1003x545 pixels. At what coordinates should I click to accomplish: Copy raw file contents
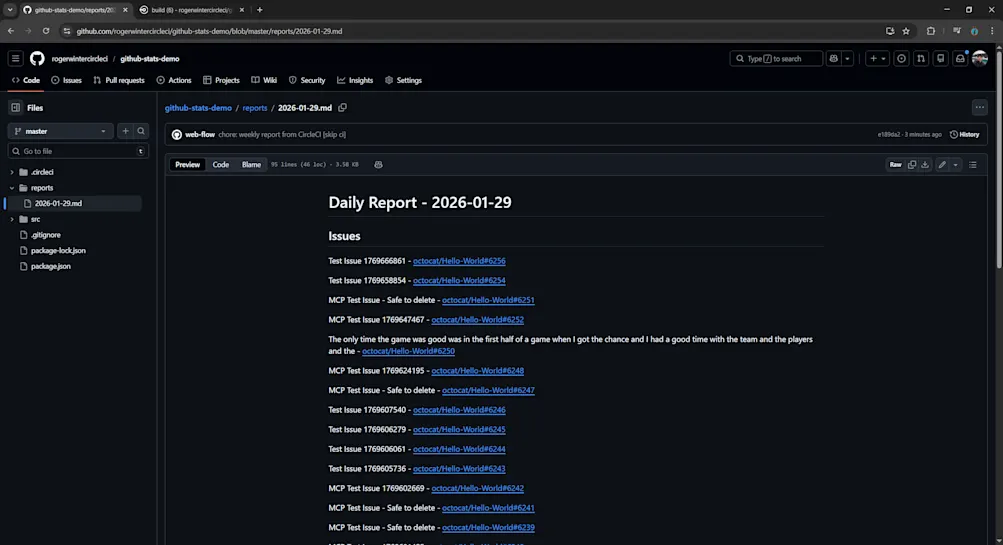pyautogui.click(x=912, y=164)
